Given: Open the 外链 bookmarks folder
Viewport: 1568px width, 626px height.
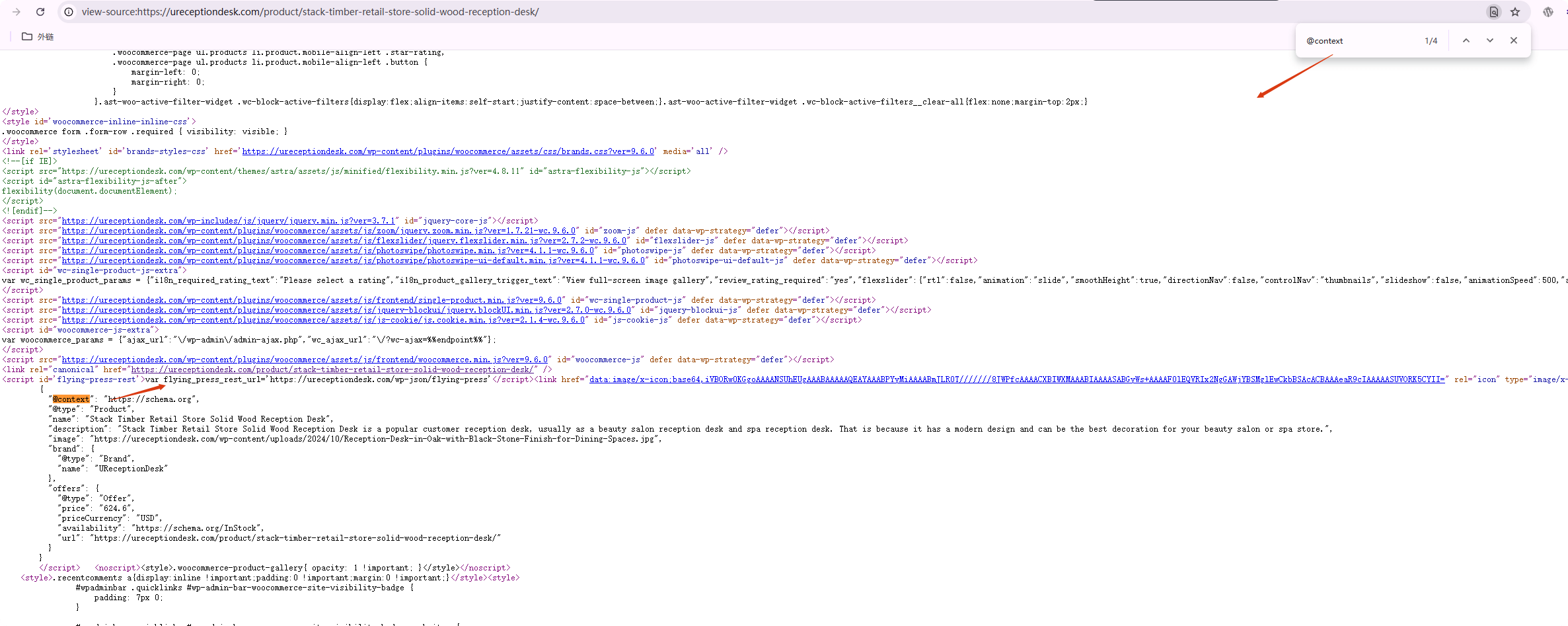Looking at the screenshot, I should (x=38, y=36).
